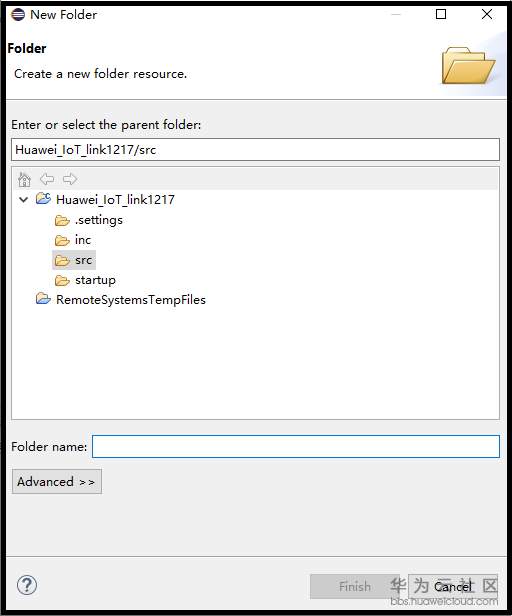Click the .settings folder icon
This screenshot has height=616, width=512.
coord(62,220)
